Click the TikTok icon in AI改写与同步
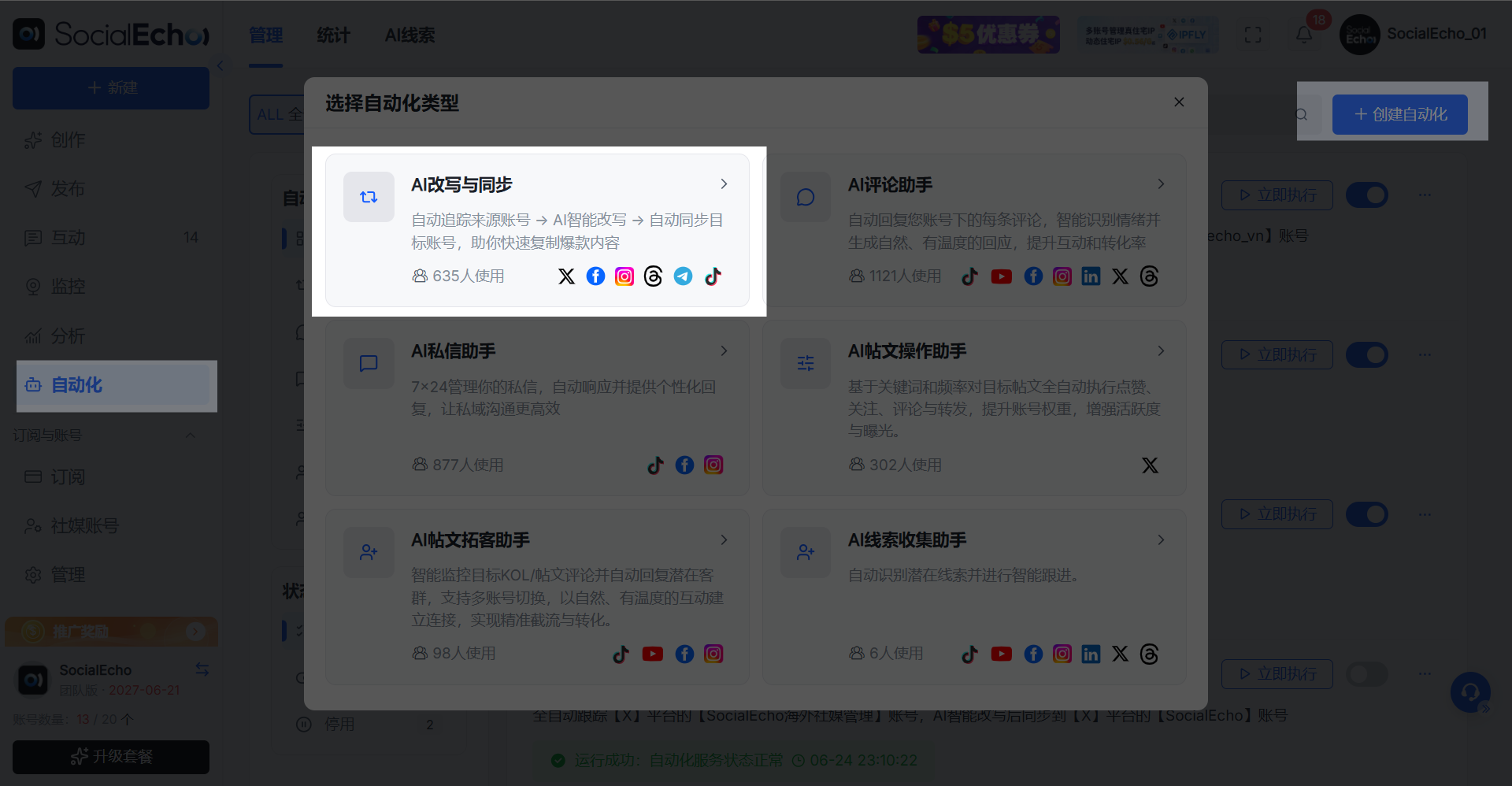 [x=713, y=276]
